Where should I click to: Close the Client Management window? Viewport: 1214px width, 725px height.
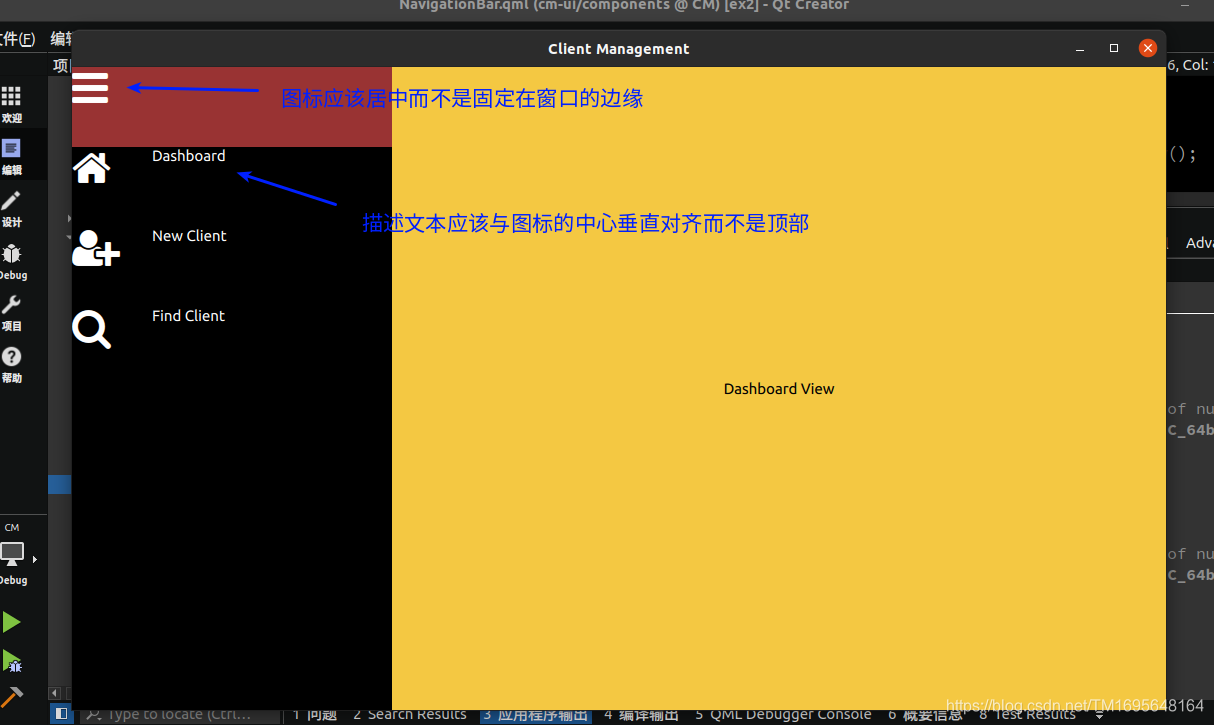[x=1148, y=48]
